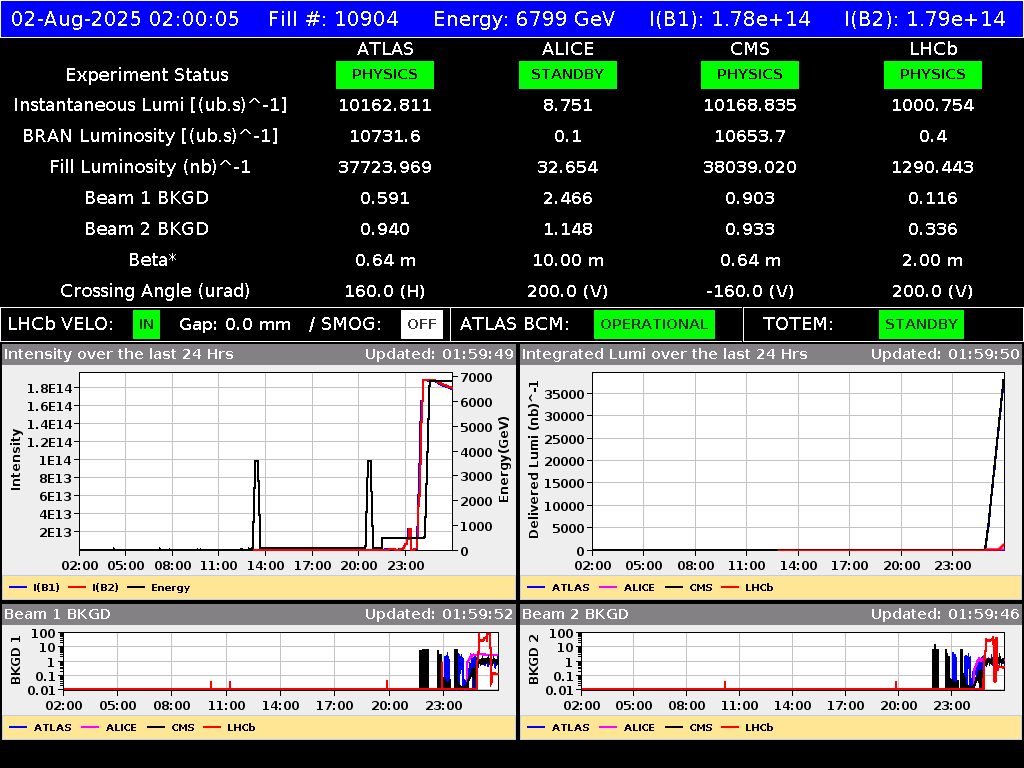Click the SMOG OFF indicator

click(422, 325)
